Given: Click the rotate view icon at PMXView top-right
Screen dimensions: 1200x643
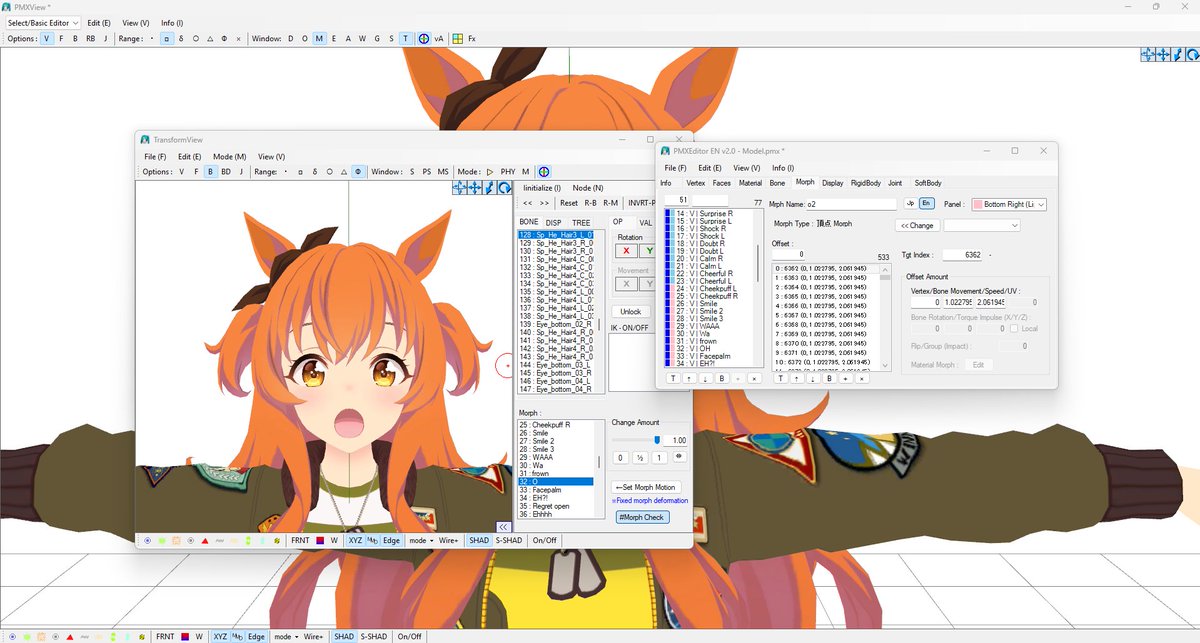Looking at the screenshot, I should coord(1192,55).
